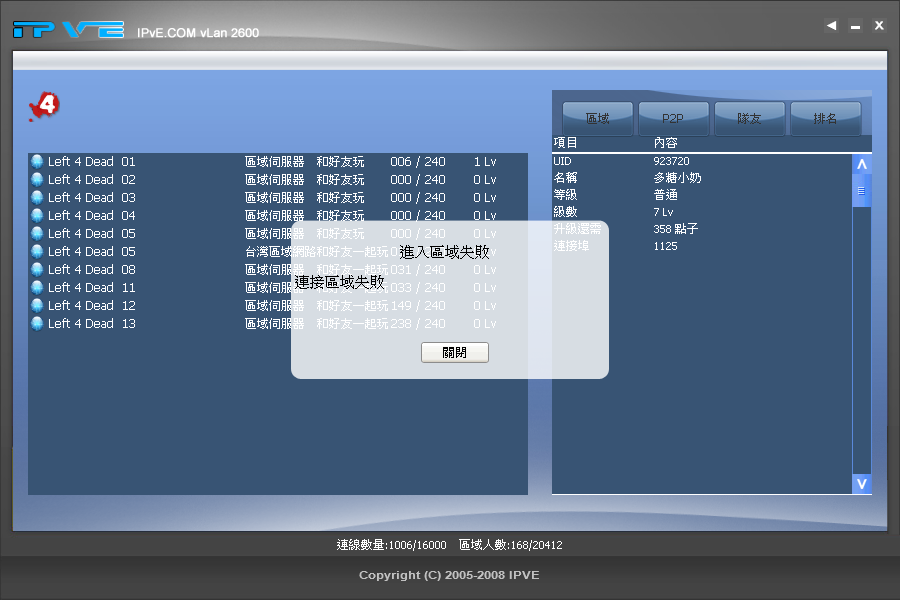This screenshot has height=600, width=900.
Task: Click the Left 4 Dead "4" mascot logo
Action: tap(44, 104)
